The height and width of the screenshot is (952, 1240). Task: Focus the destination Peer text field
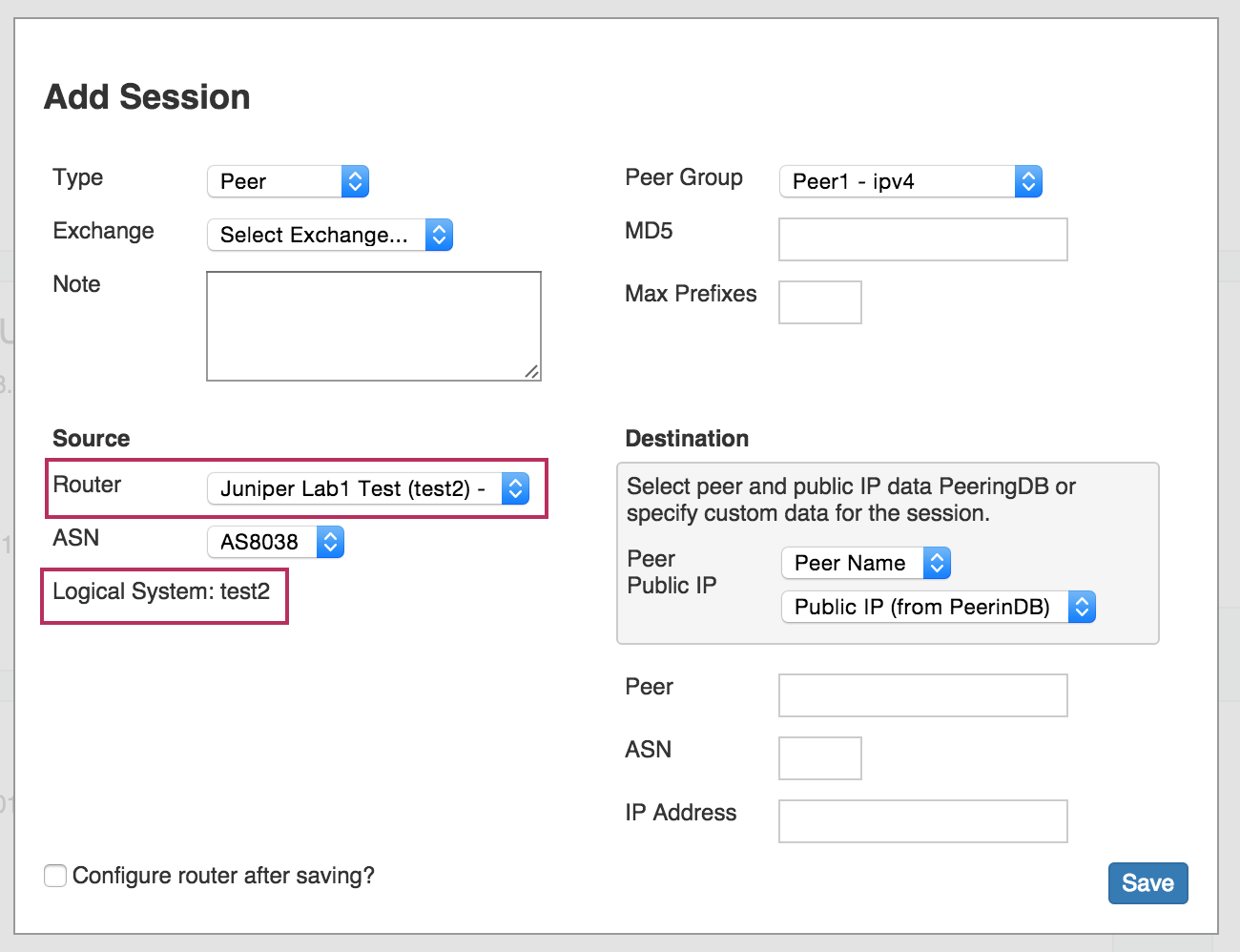pyautogui.click(x=922, y=695)
